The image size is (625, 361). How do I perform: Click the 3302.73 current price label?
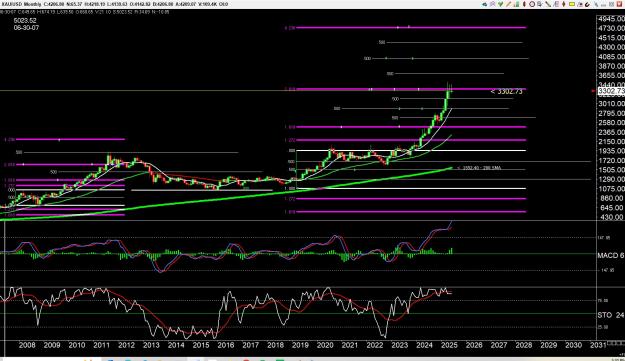[507, 91]
